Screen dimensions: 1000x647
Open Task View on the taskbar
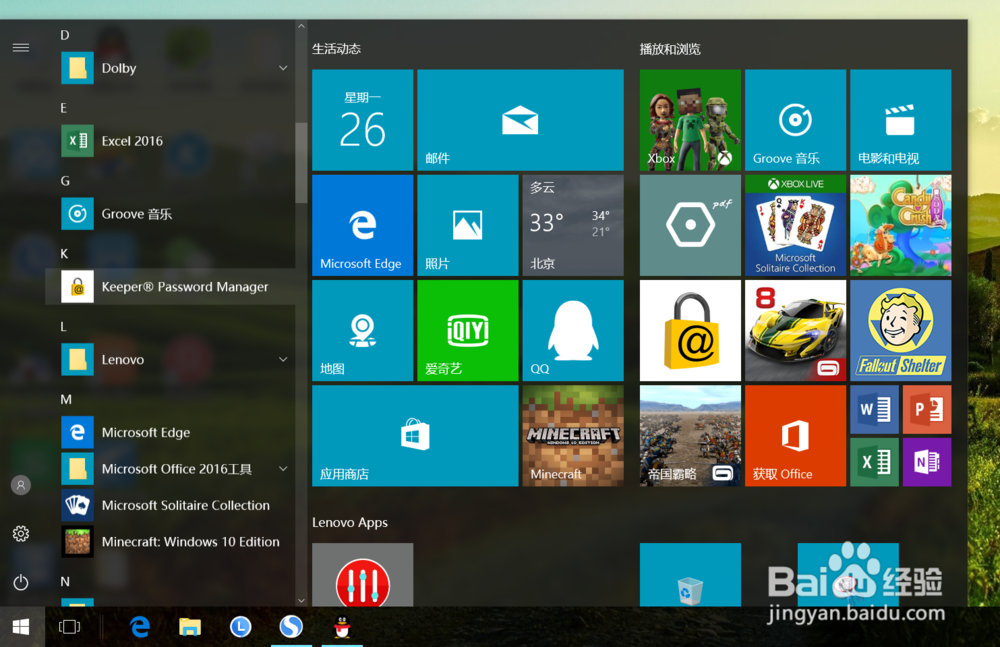pos(70,627)
